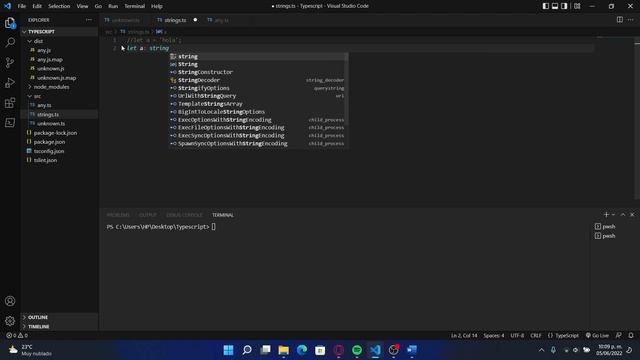This screenshot has height=360, width=640.
Task: Open the View menu
Action: [82, 6]
